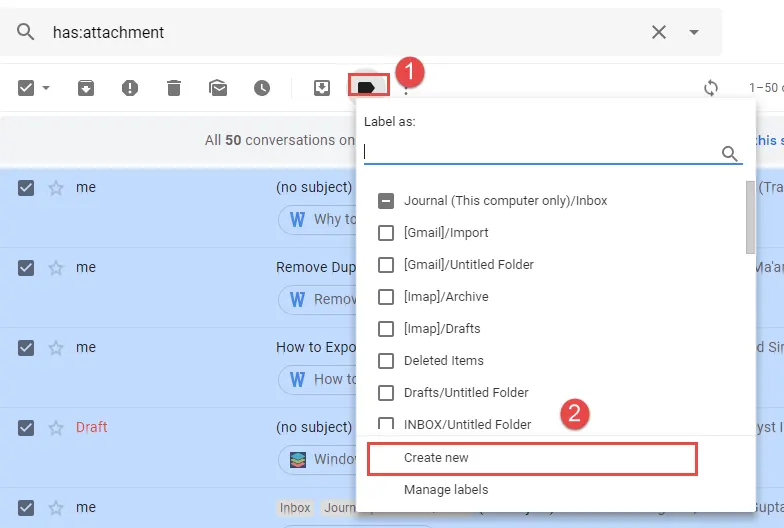Star the first (no subject) email
784x528 pixels.
click(56, 188)
